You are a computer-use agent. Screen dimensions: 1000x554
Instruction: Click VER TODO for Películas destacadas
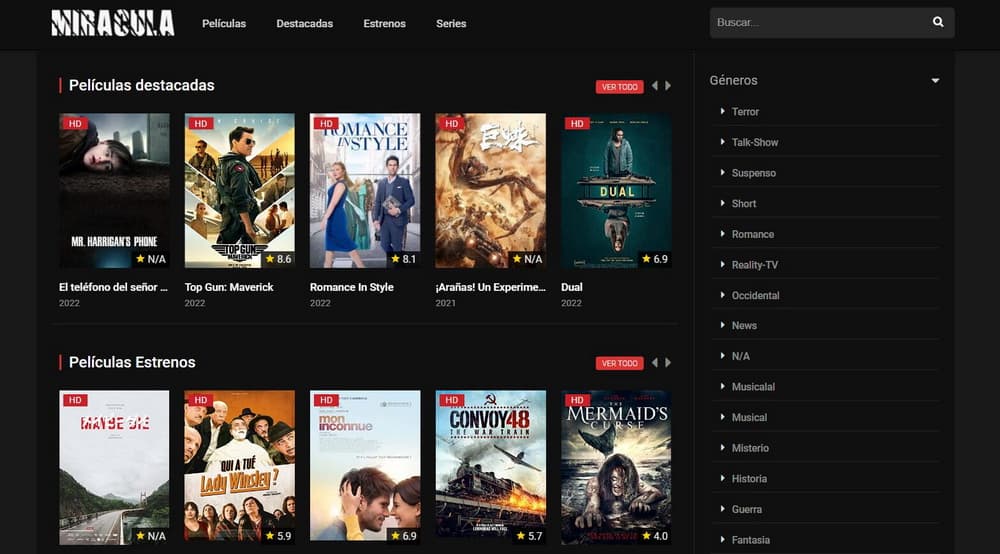click(619, 87)
